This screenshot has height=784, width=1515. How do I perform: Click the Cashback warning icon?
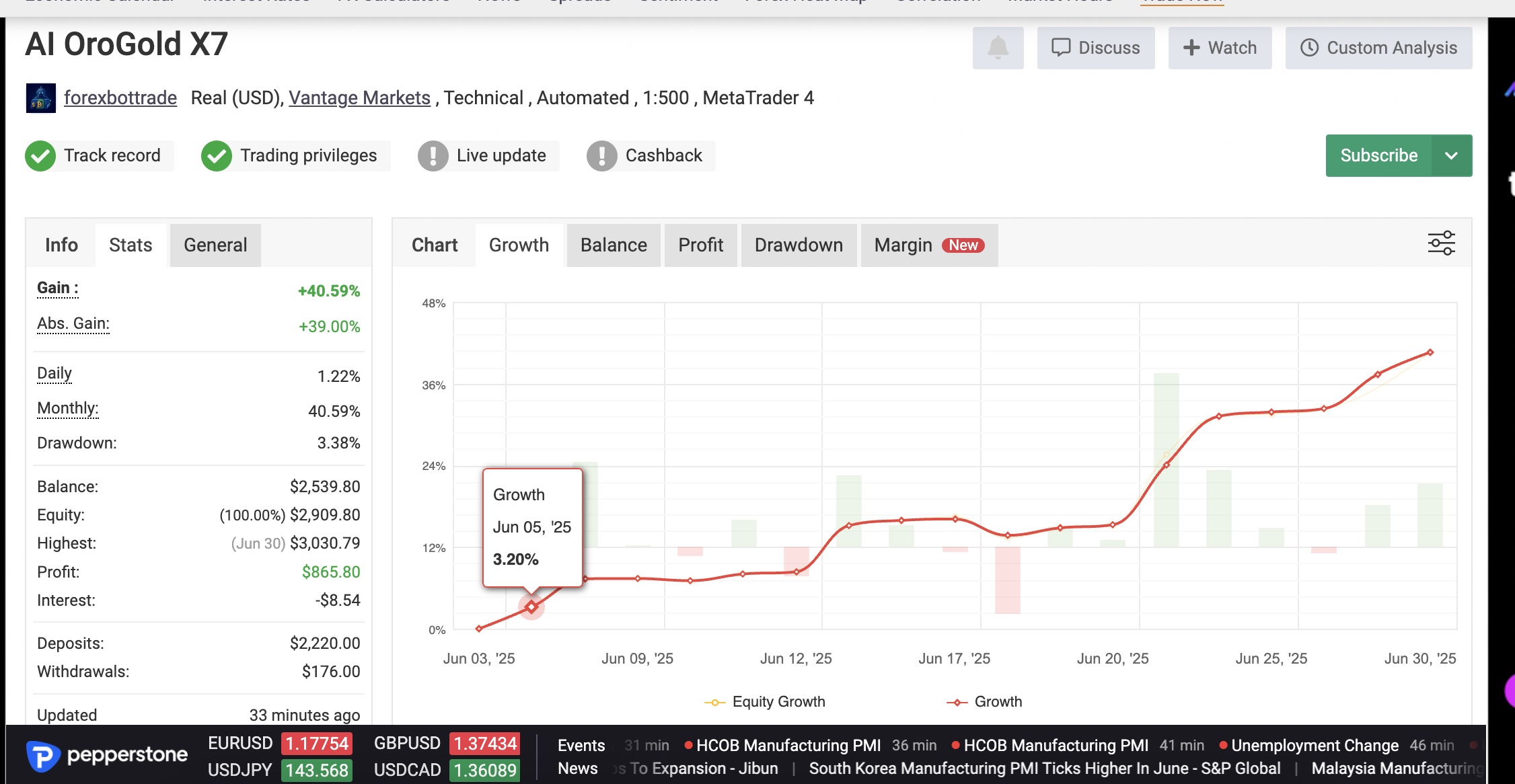(x=602, y=156)
